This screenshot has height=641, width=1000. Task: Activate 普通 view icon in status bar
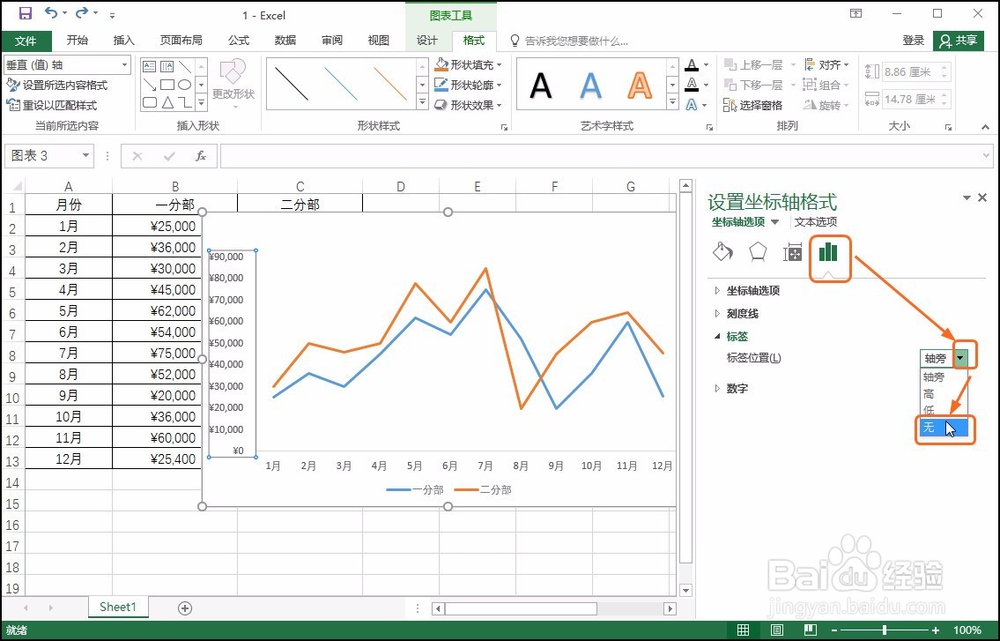coord(742,631)
